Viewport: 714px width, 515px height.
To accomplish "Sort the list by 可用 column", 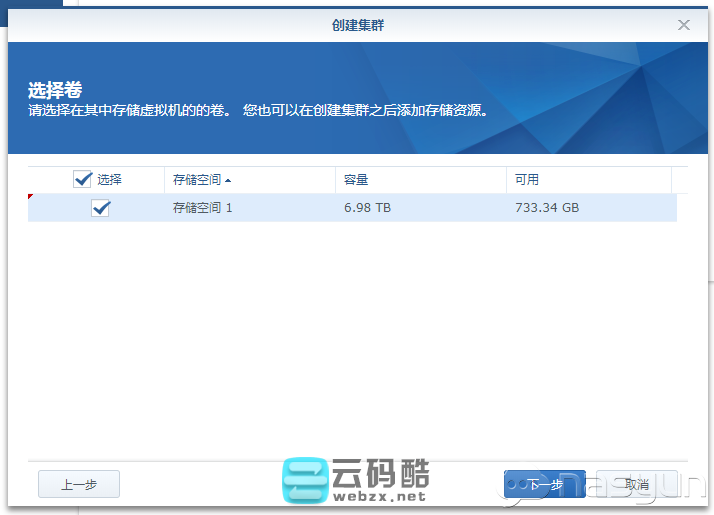I will point(527,180).
